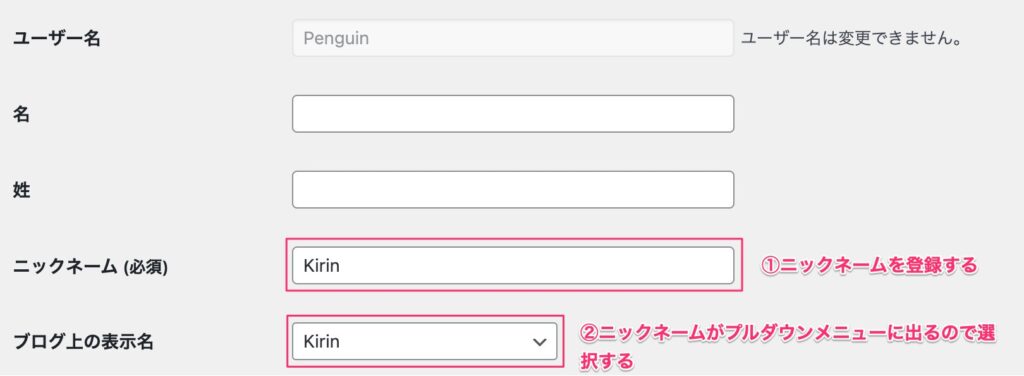Click the ユーザー名 label
Screen dimensions: 1024x376
tap(57, 39)
